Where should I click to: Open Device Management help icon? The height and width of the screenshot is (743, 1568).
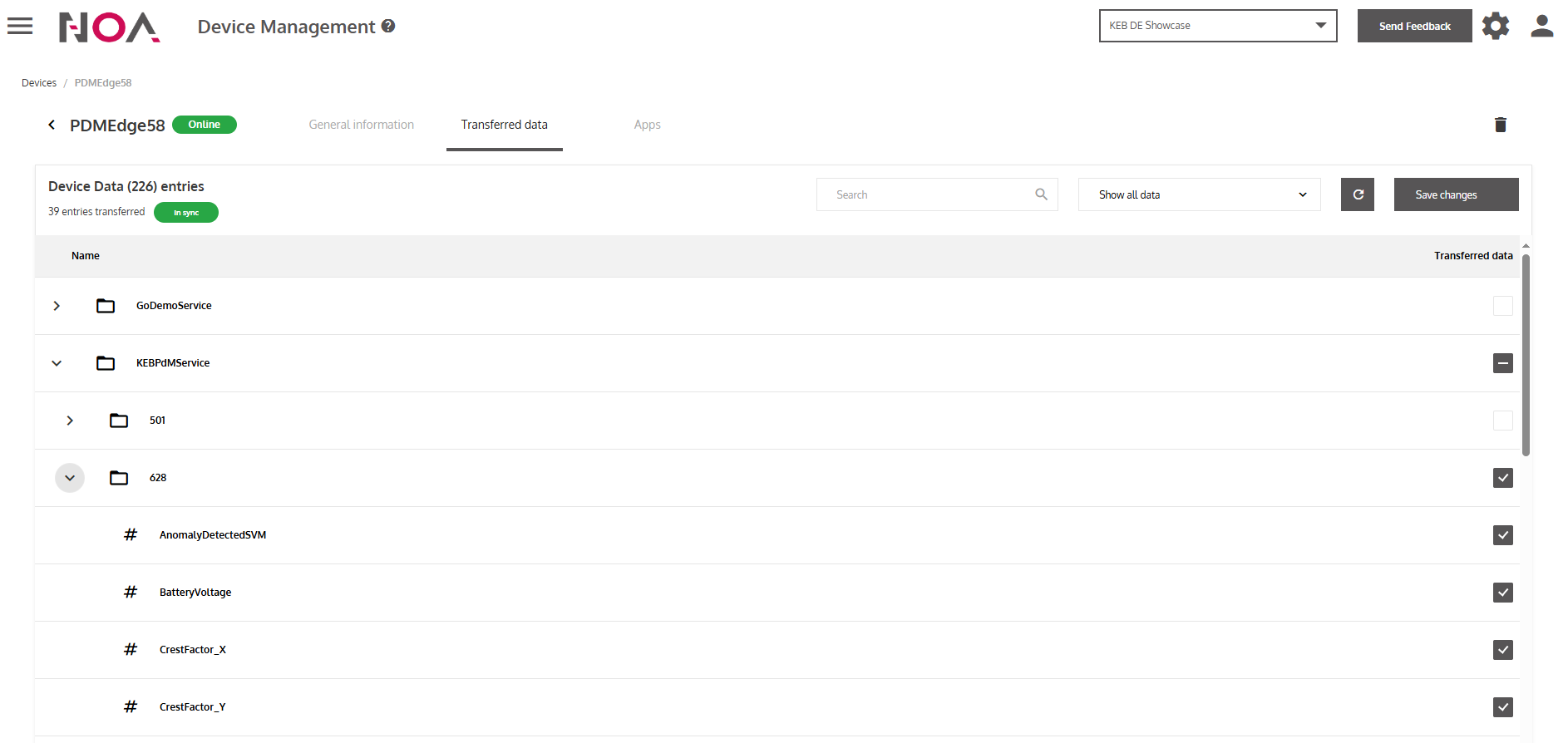[388, 27]
